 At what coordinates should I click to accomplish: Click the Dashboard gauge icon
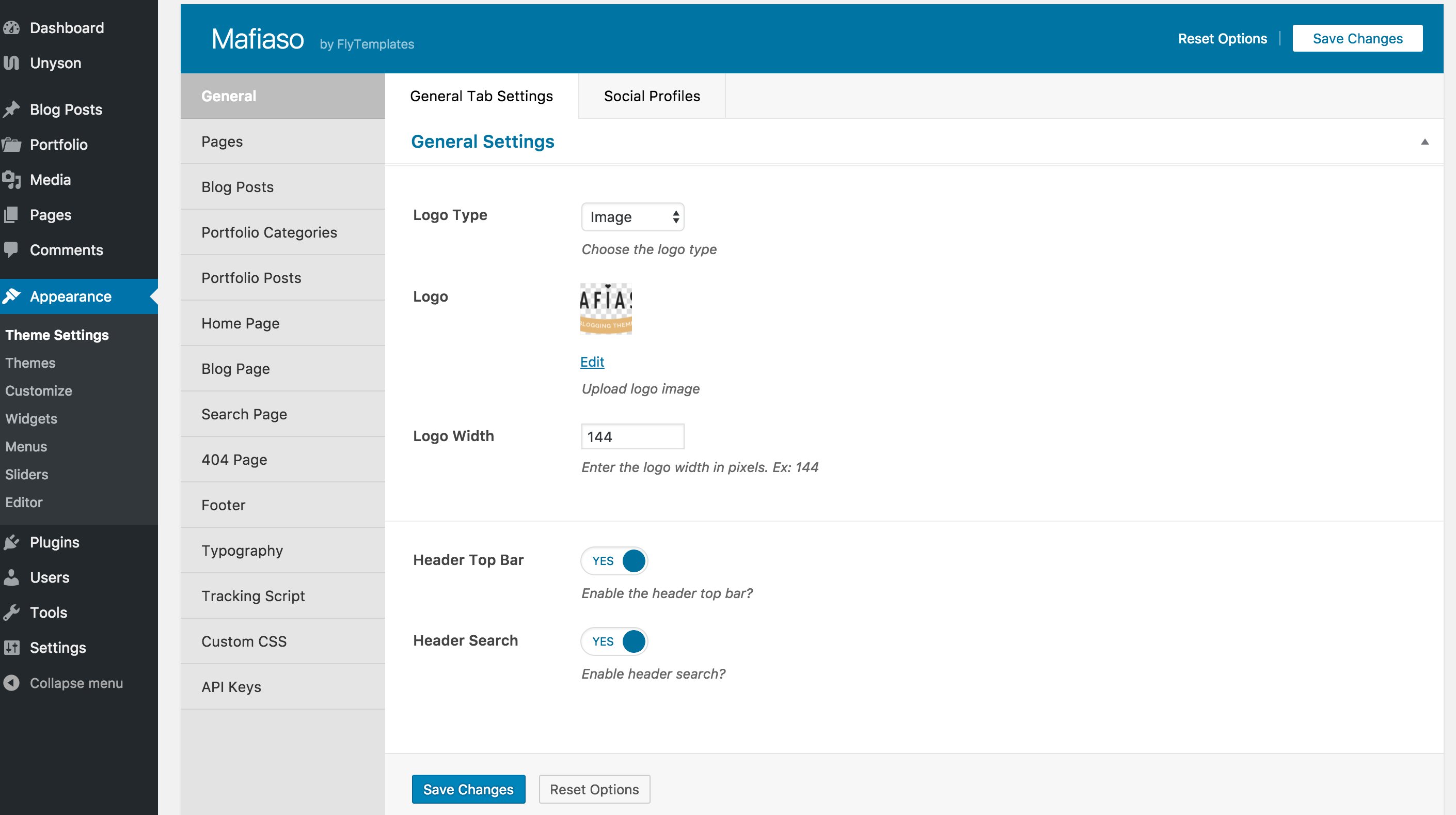(11, 28)
